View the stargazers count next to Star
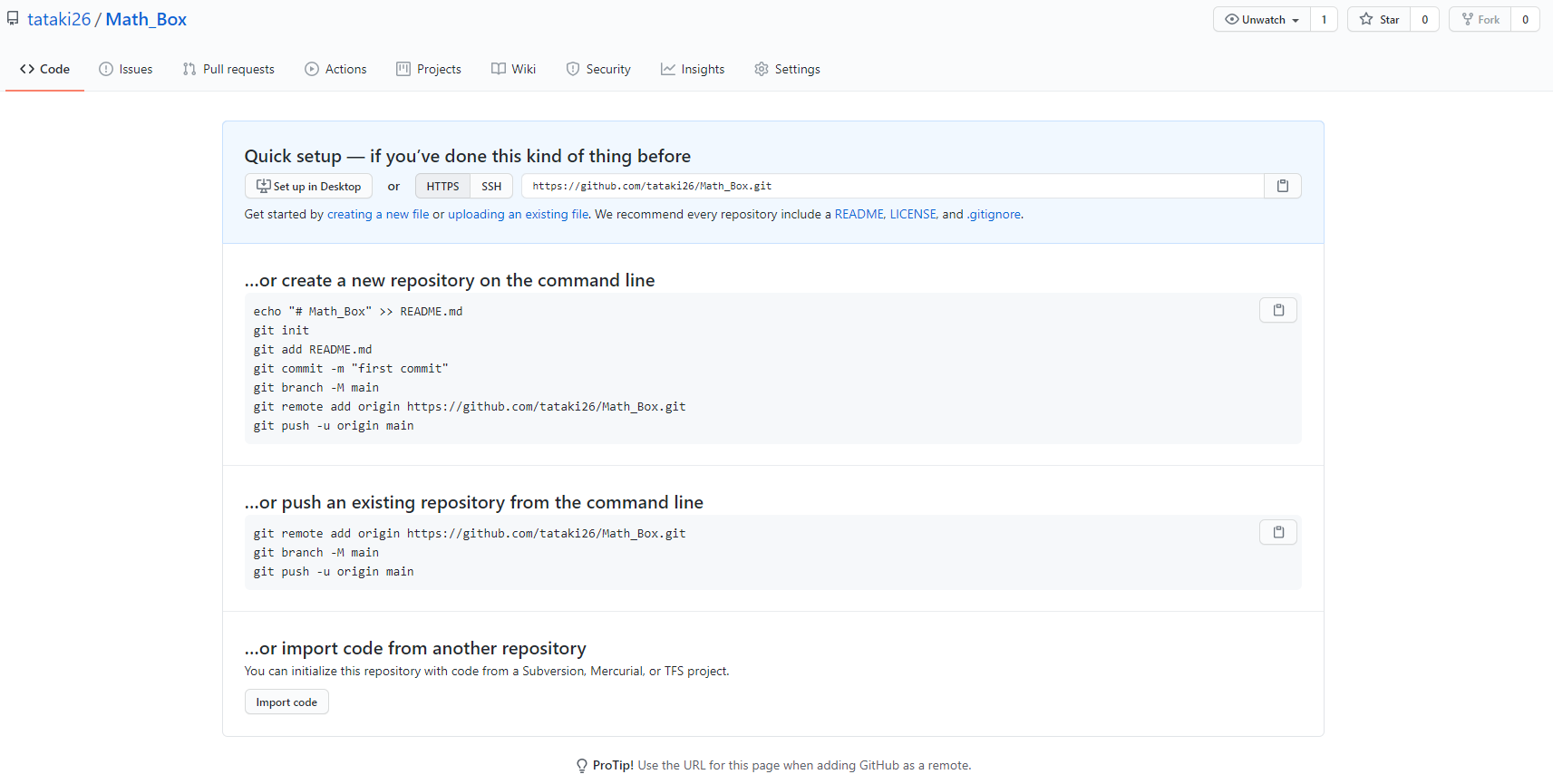Image resolution: width=1553 pixels, height=784 pixels. point(1424,19)
